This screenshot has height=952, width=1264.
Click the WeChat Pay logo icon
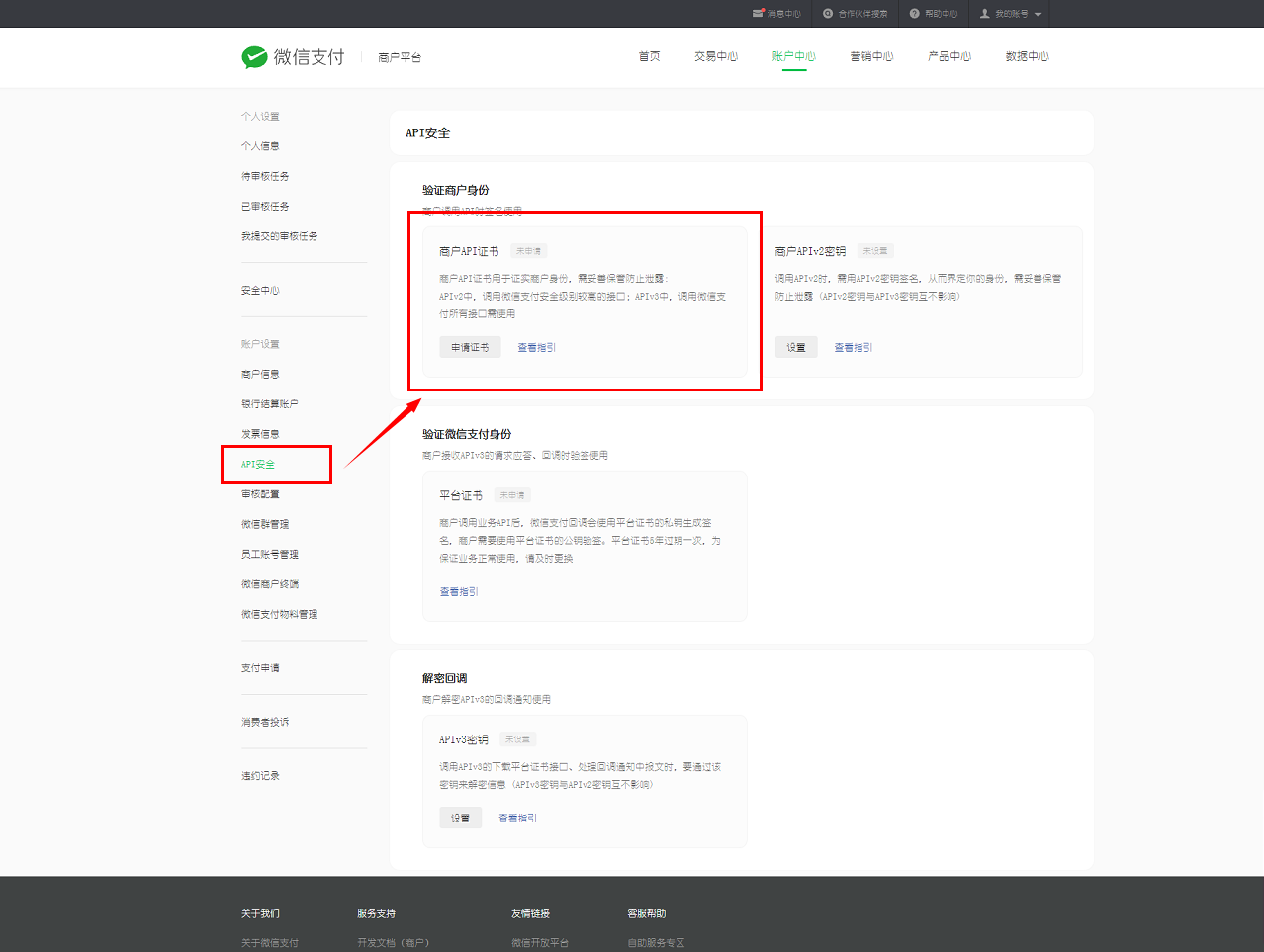coord(254,57)
